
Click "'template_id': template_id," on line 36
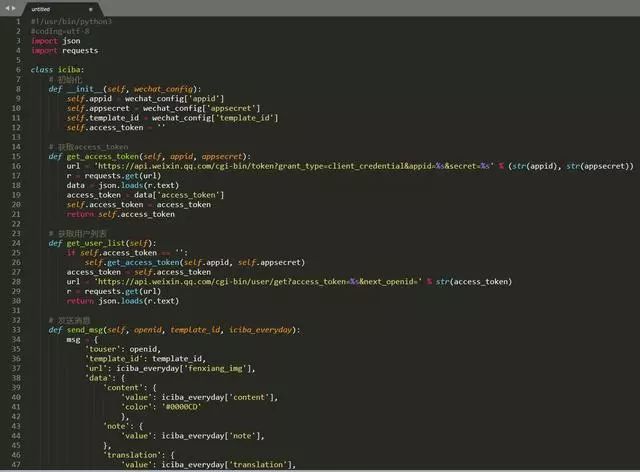(x=145, y=359)
